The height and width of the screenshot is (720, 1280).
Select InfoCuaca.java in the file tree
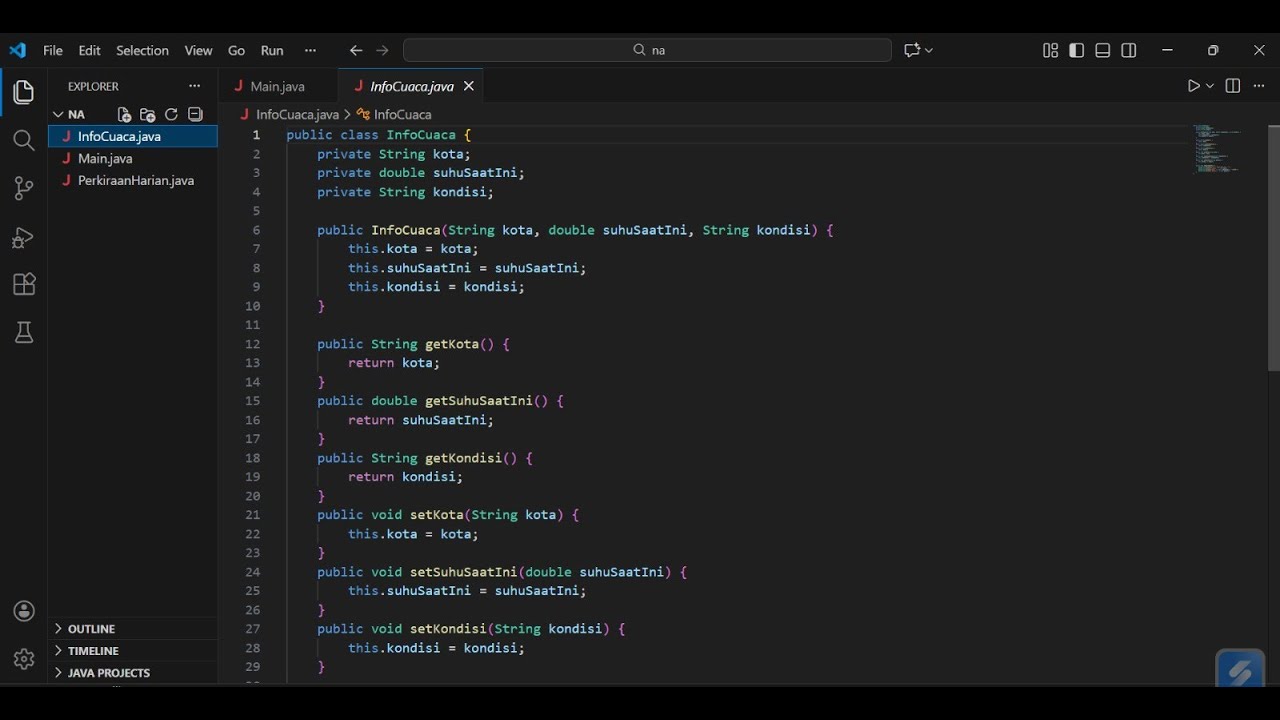pos(133,136)
